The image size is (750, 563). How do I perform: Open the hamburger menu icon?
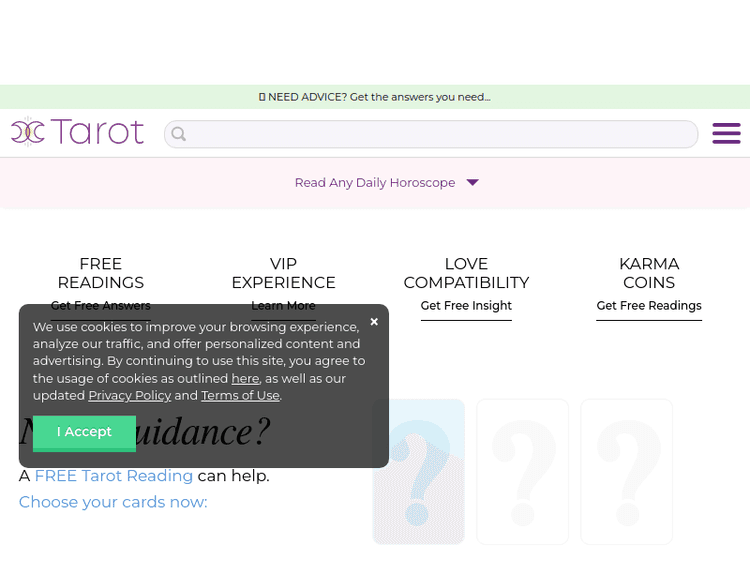point(726,133)
